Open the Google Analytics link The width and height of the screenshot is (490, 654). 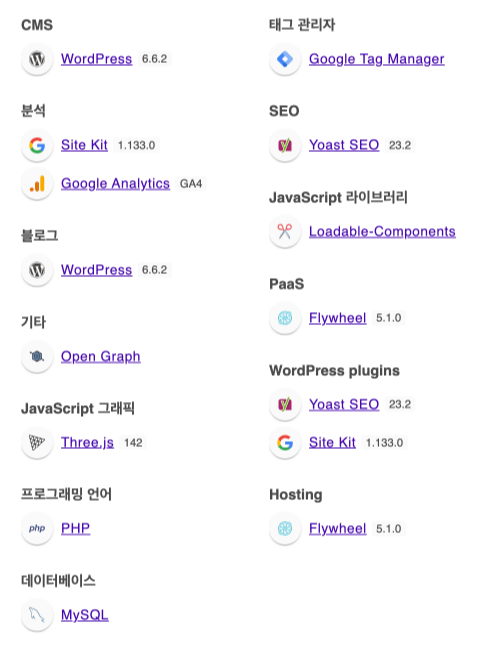115,184
